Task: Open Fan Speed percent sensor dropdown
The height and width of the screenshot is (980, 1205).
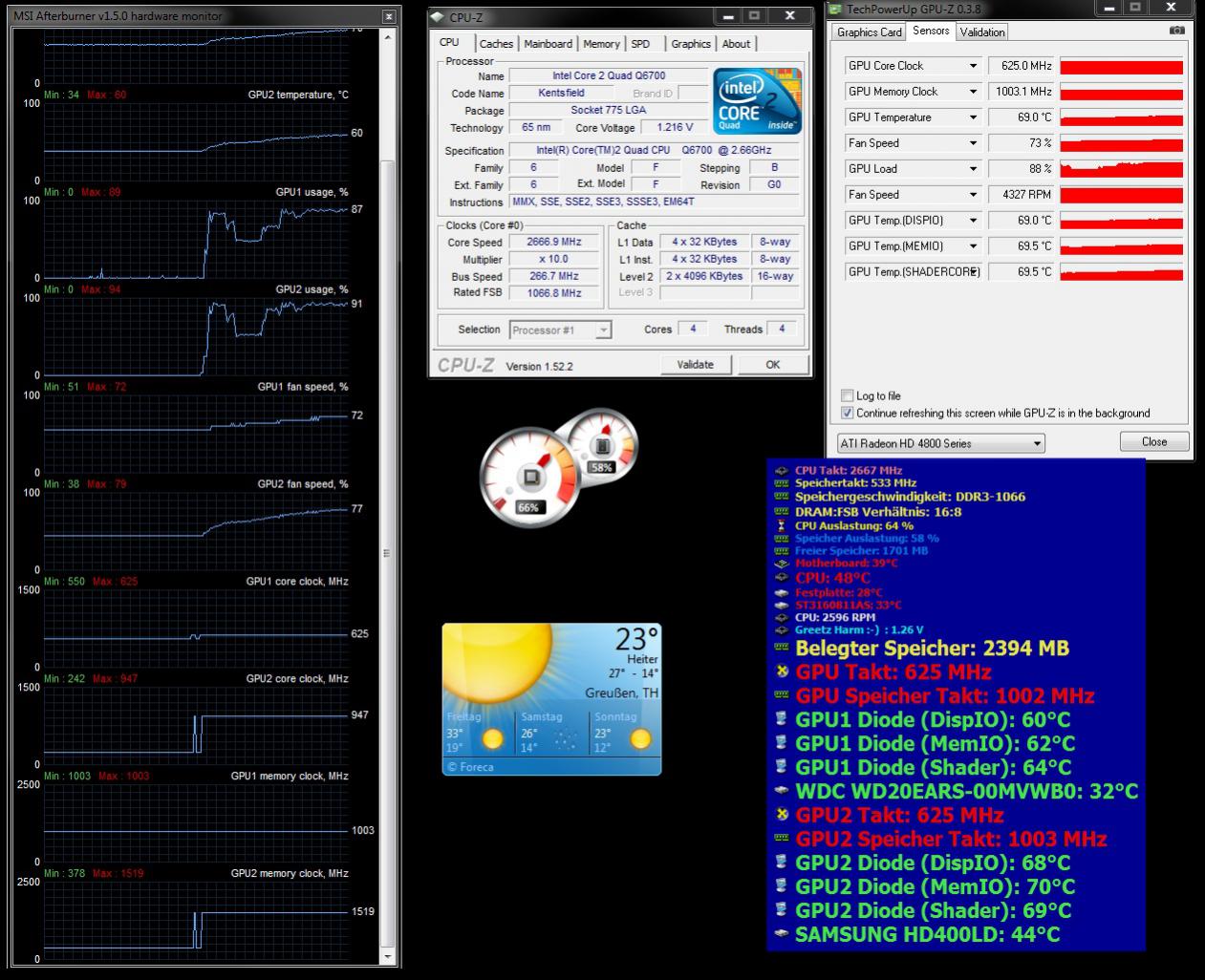Action: click(x=973, y=143)
